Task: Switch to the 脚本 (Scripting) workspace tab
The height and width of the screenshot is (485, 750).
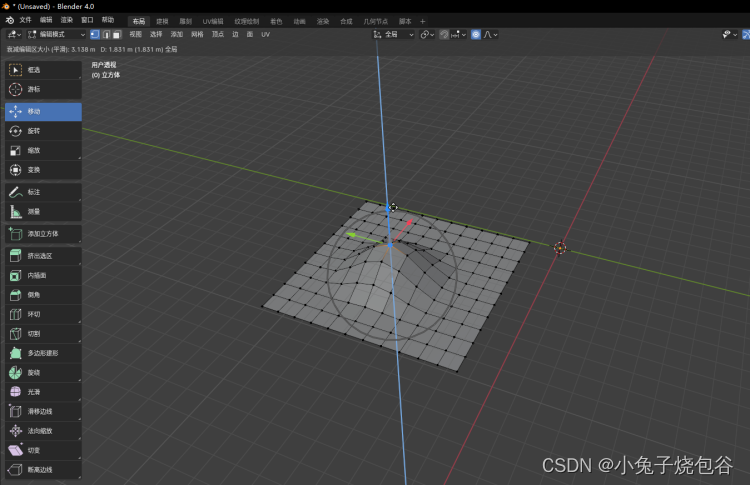Action: 405,22
